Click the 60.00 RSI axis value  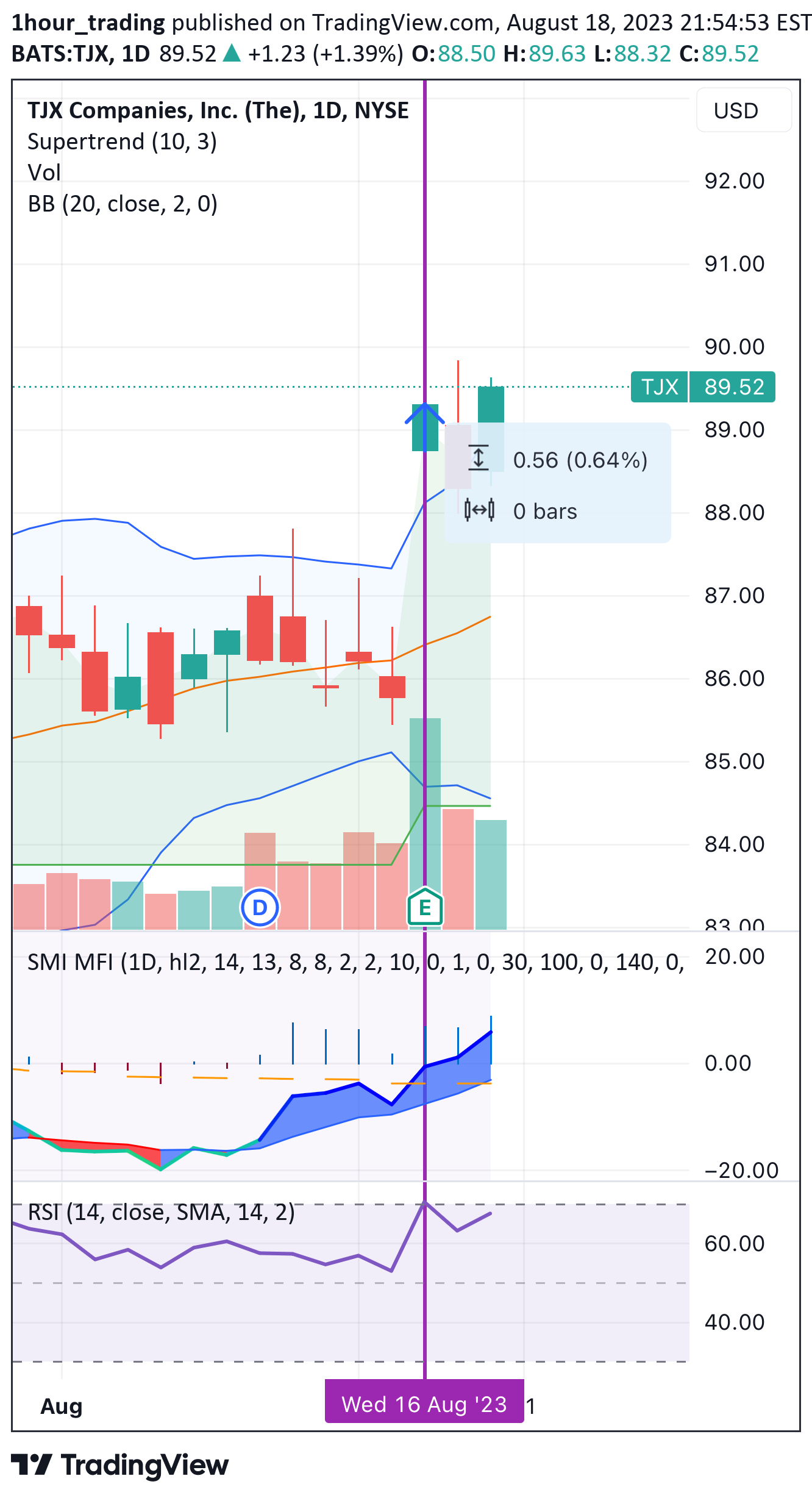tap(734, 1243)
